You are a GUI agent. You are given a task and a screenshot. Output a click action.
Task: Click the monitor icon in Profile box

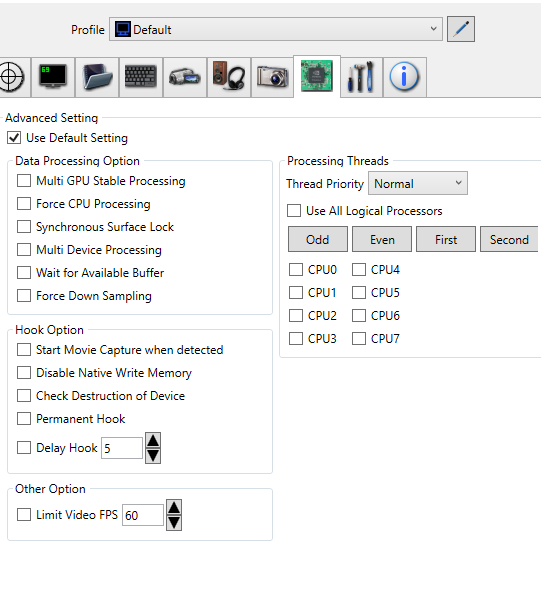pyautogui.click(x=123, y=29)
